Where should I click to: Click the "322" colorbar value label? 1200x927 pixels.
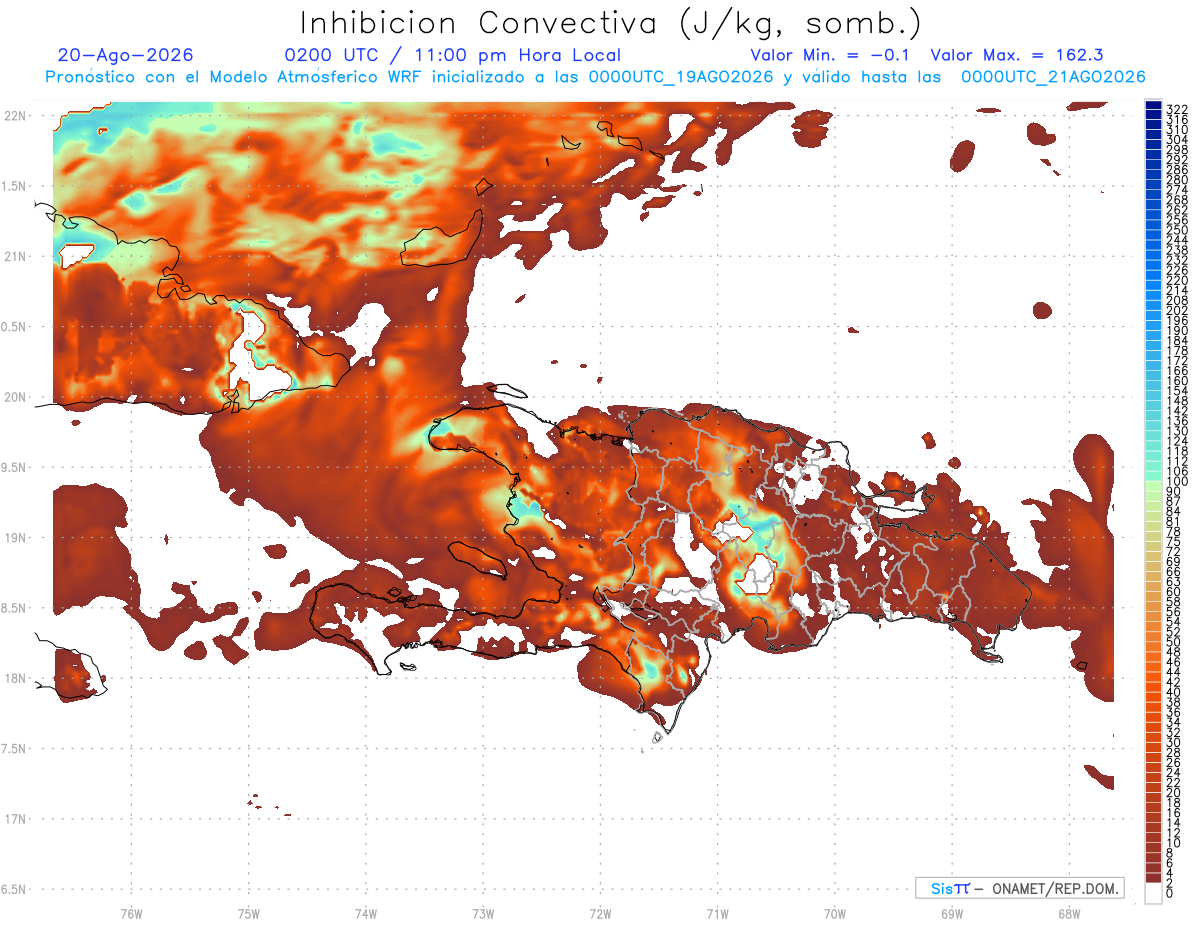pyautogui.click(x=1176, y=109)
